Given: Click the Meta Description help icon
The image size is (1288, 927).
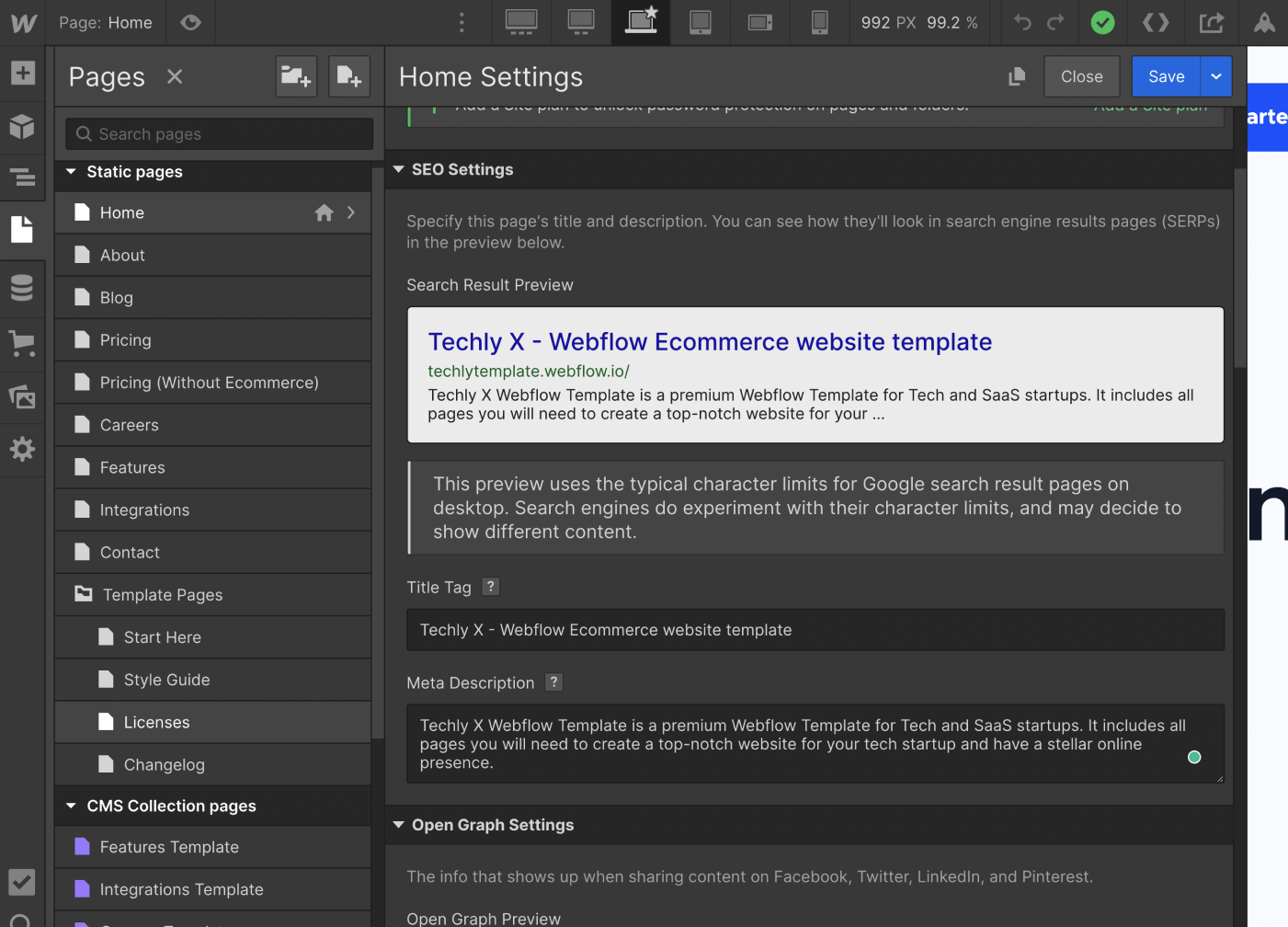Looking at the screenshot, I should 553,682.
